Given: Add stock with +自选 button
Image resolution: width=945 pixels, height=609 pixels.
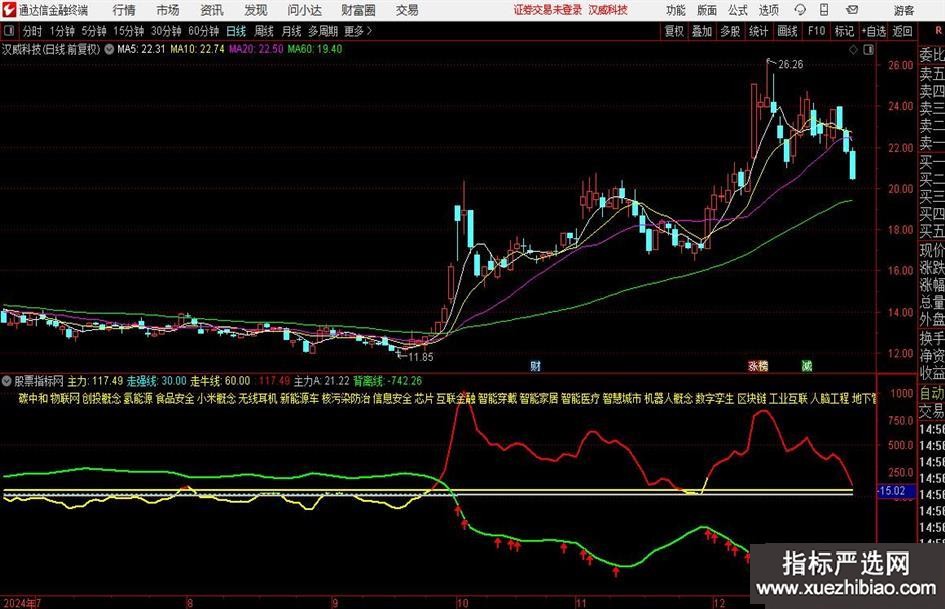Looking at the screenshot, I should pyautogui.click(x=874, y=31).
